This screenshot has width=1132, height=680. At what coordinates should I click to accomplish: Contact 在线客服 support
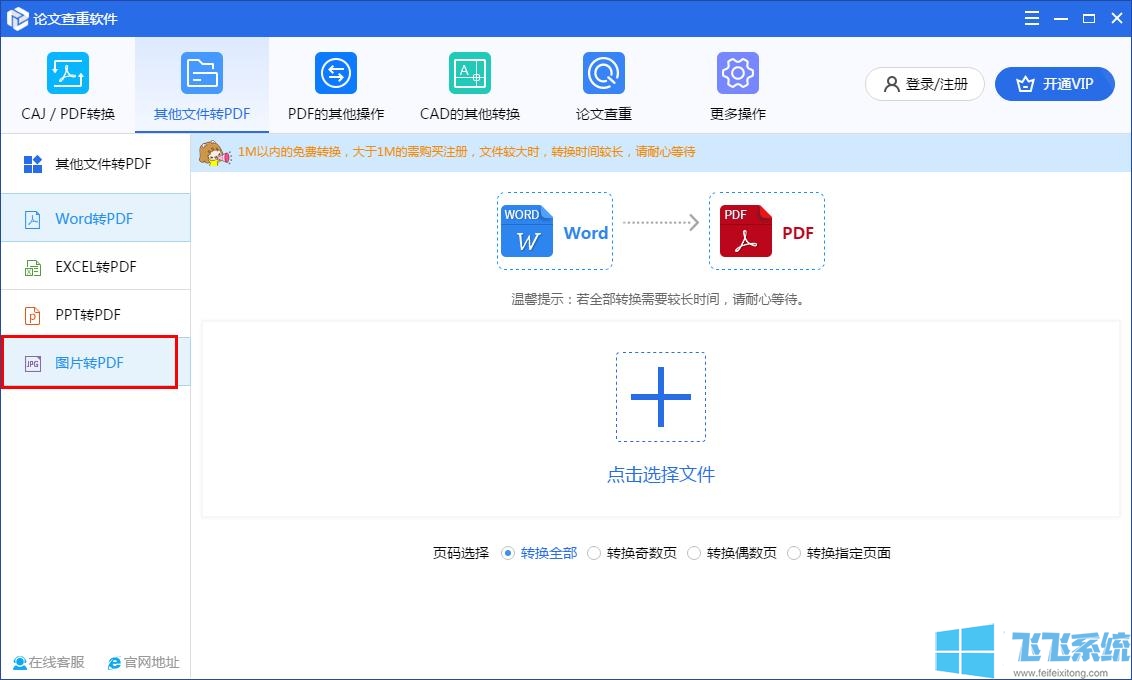pyautogui.click(x=48, y=662)
